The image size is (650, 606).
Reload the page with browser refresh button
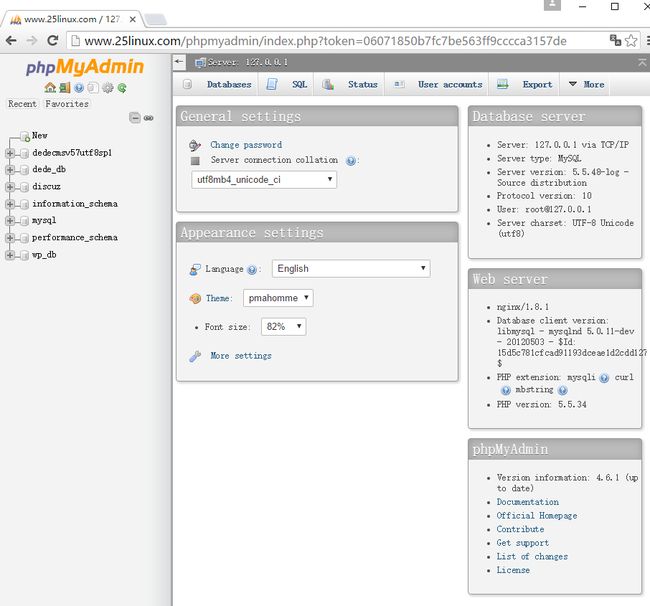tap(53, 40)
